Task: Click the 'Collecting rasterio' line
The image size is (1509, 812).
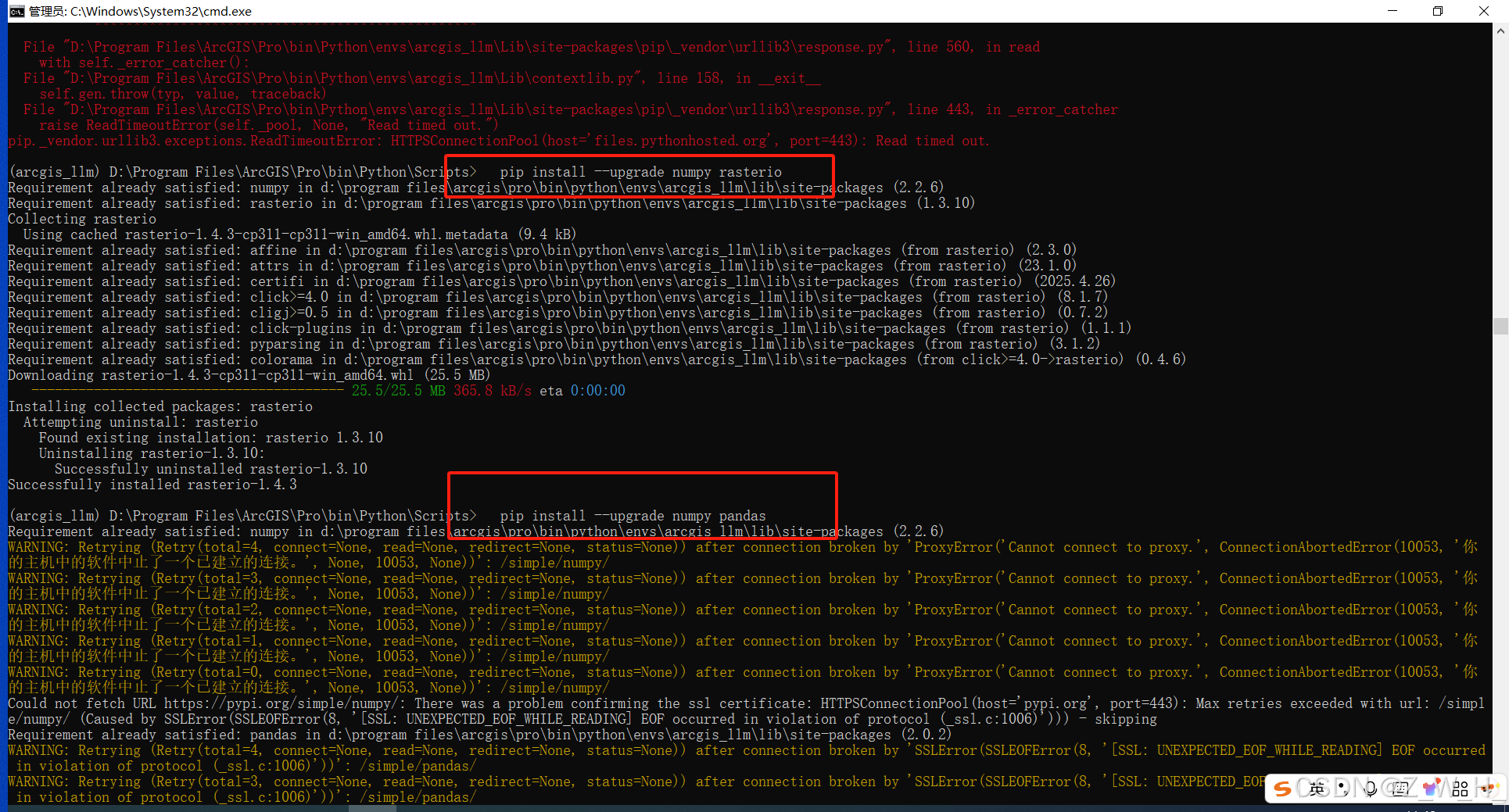Action: [x=82, y=219]
